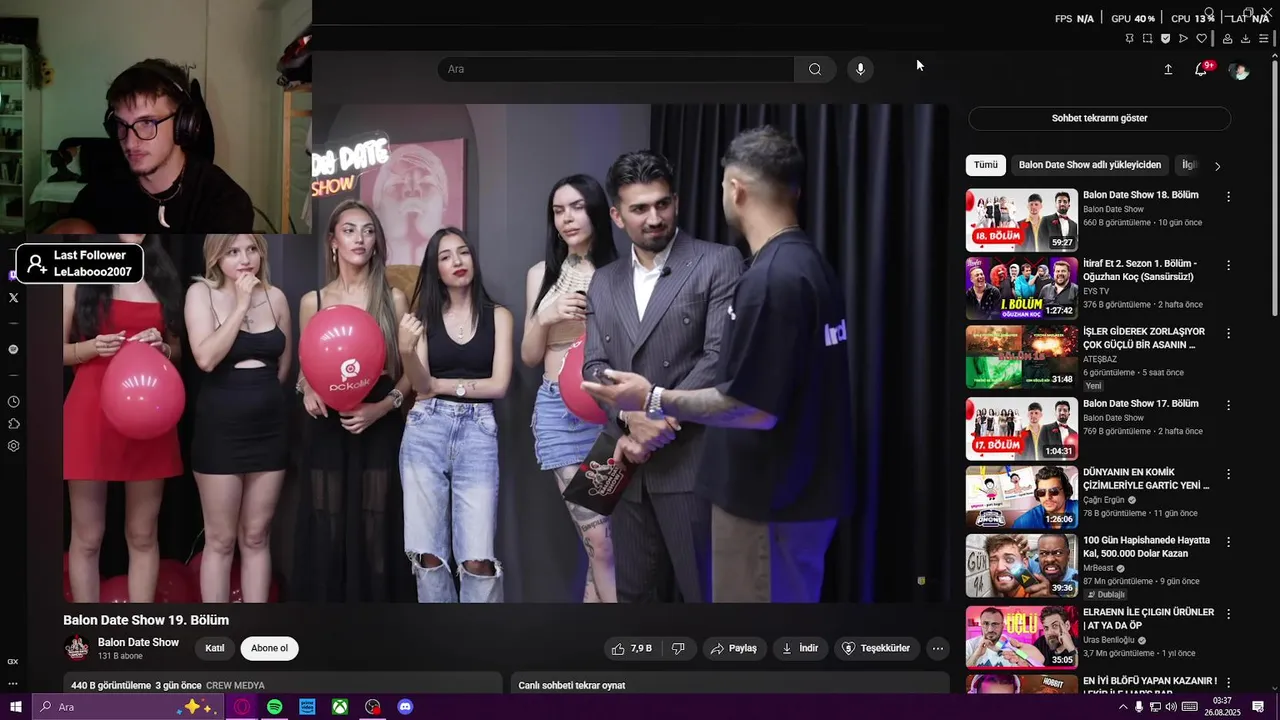1280x720 pixels.
Task: Open the Balon Date Show 17. Bölüm thumbnail
Action: click(x=1021, y=428)
